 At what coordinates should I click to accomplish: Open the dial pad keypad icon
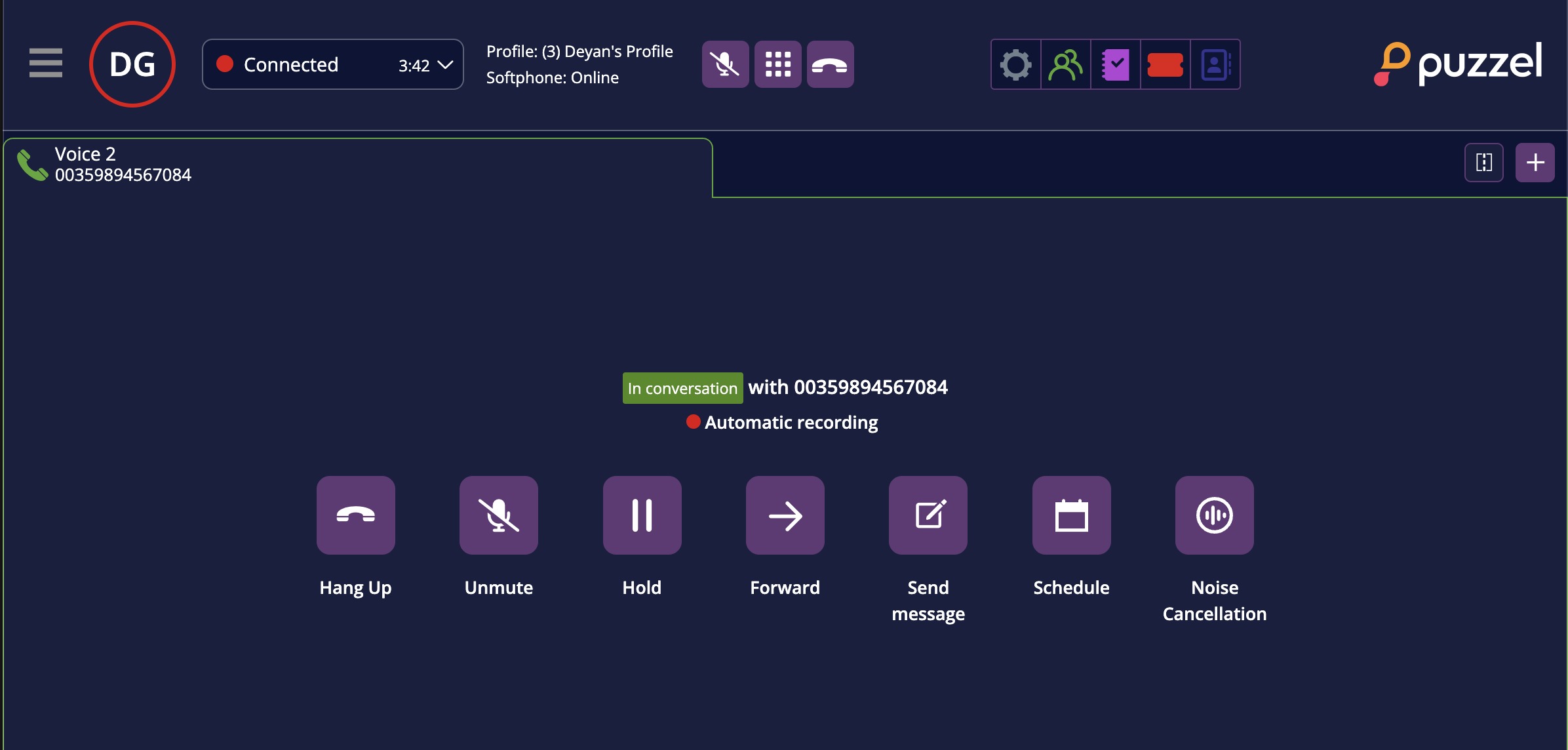(777, 64)
